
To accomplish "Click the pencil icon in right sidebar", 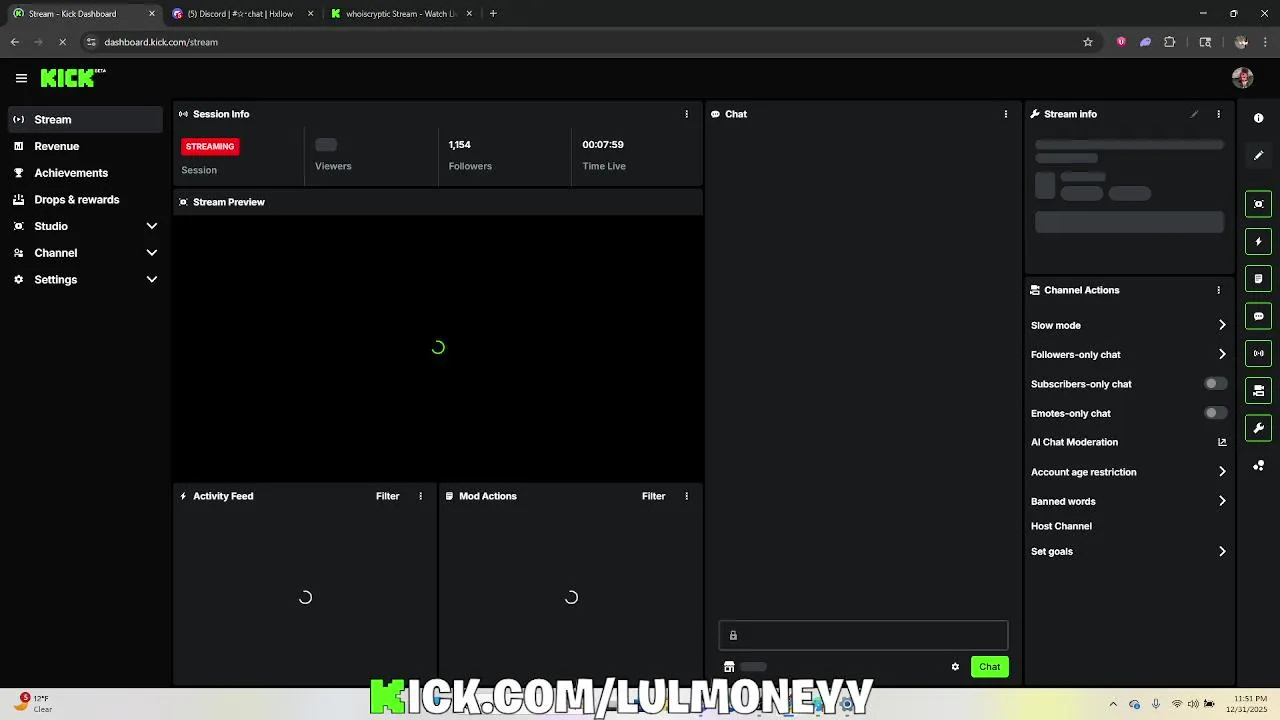I will (1259, 155).
